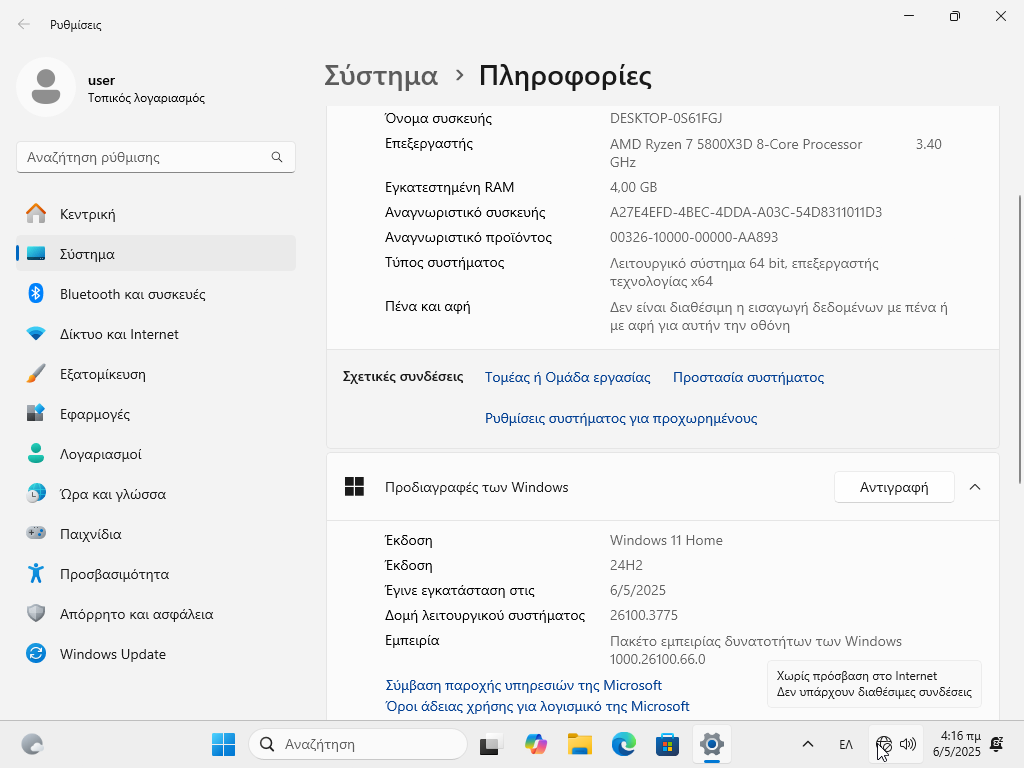Open the network globe tray icon
Image resolution: width=1024 pixels, height=768 pixels.
coord(884,744)
